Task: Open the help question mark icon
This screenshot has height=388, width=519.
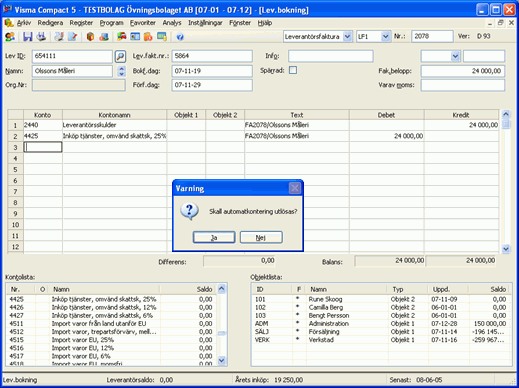Action: click(x=180, y=37)
